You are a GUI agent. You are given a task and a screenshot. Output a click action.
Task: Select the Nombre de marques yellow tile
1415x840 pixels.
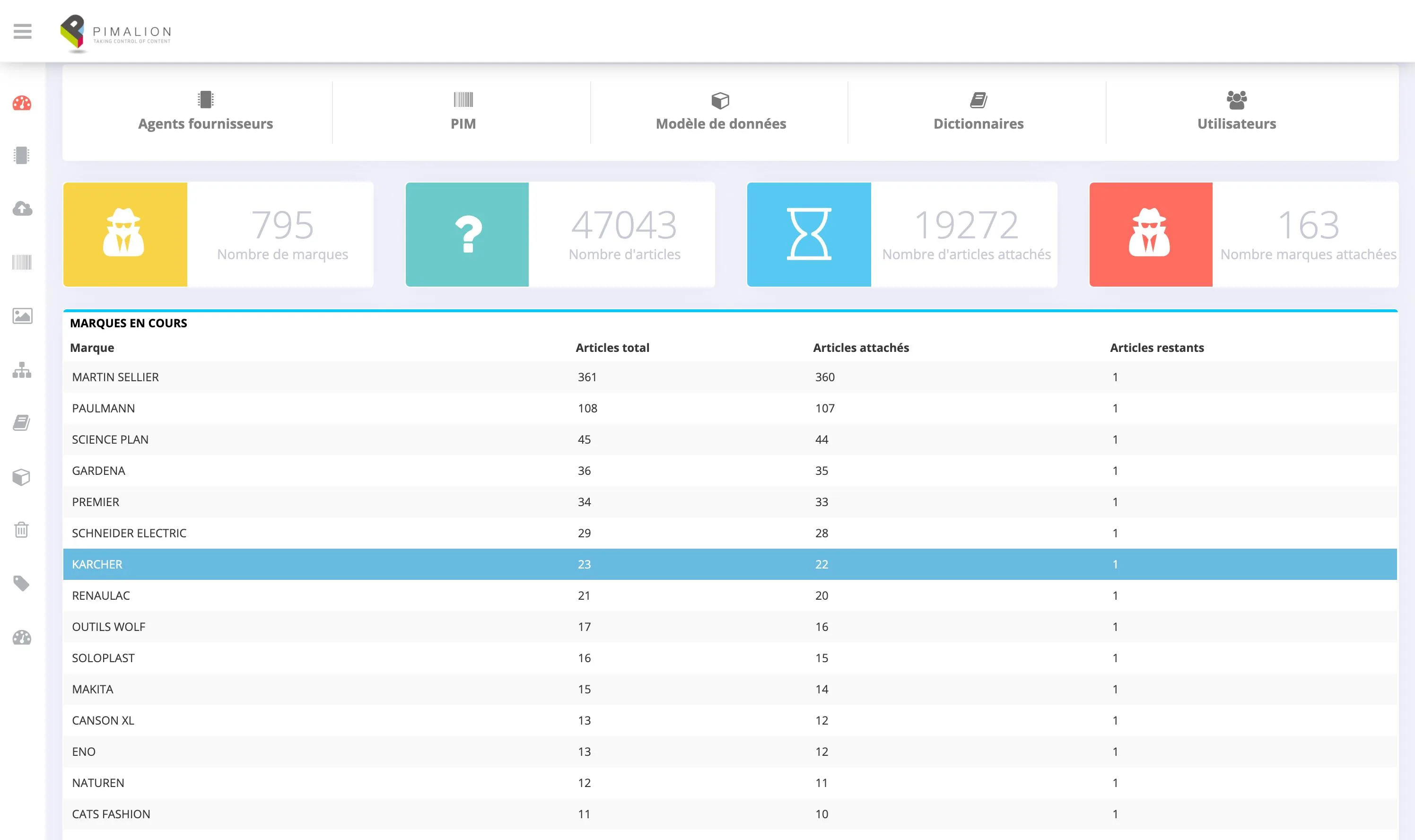pyautogui.click(x=218, y=234)
